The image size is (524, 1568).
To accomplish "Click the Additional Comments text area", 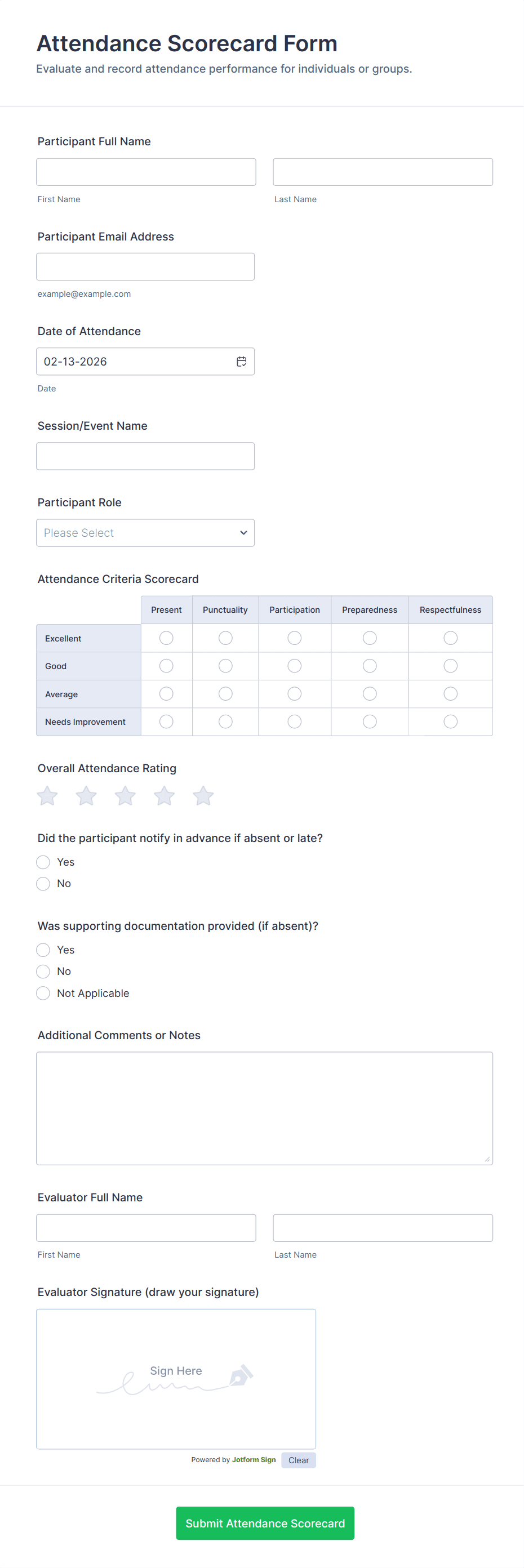I will tap(264, 1108).
